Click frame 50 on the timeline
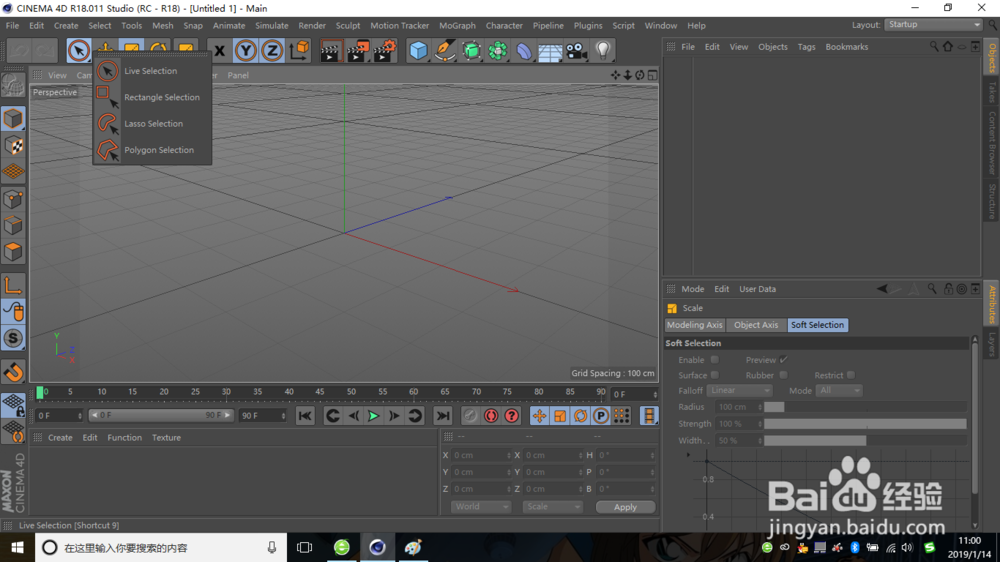Screen dimensions: 1000x562 point(351,394)
